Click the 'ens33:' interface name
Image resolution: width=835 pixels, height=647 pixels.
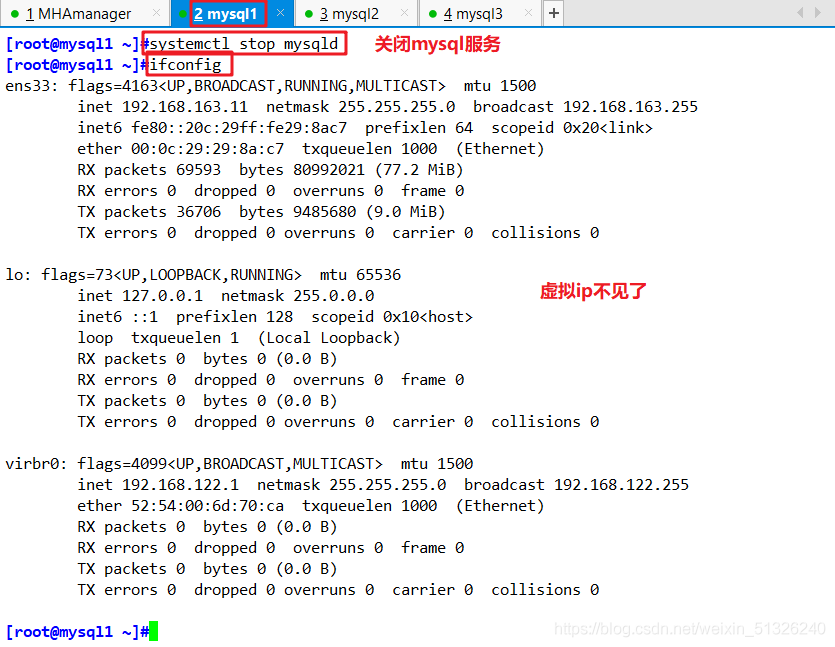31,86
